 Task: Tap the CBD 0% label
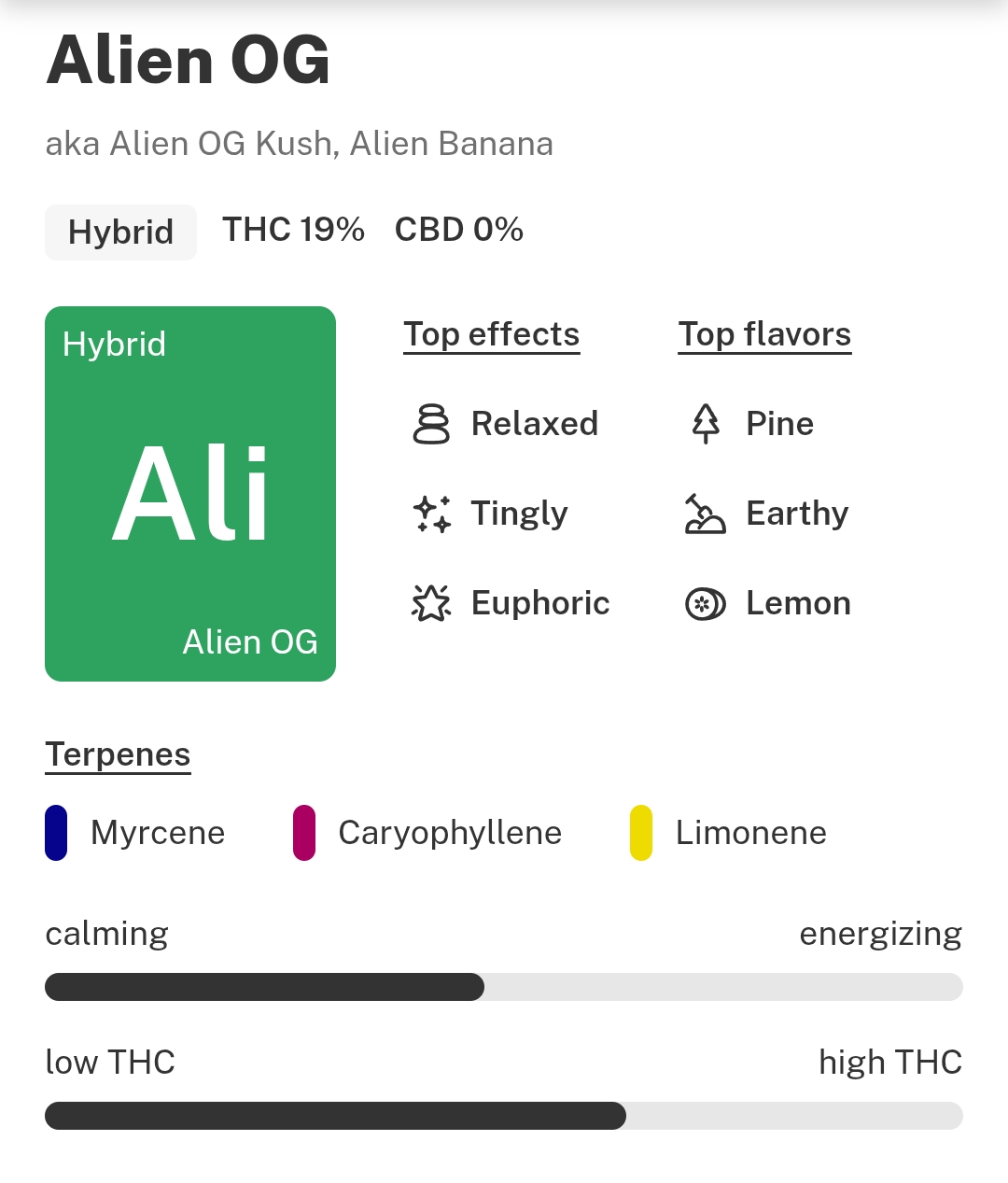click(459, 230)
